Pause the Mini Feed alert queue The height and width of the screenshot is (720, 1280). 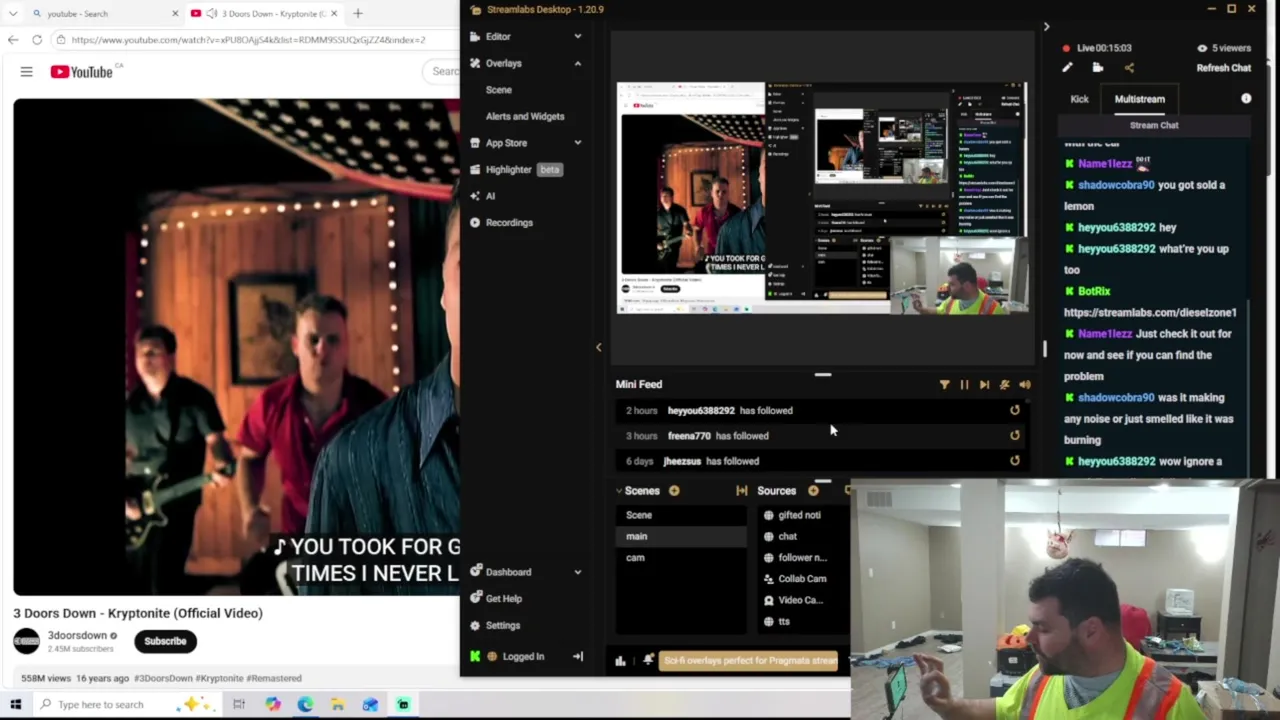[x=964, y=384]
